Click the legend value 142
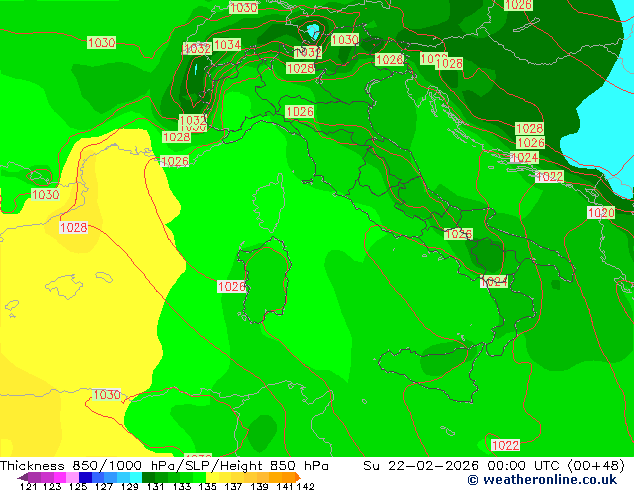The width and height of the screenshot is (634, 490). 305,486
